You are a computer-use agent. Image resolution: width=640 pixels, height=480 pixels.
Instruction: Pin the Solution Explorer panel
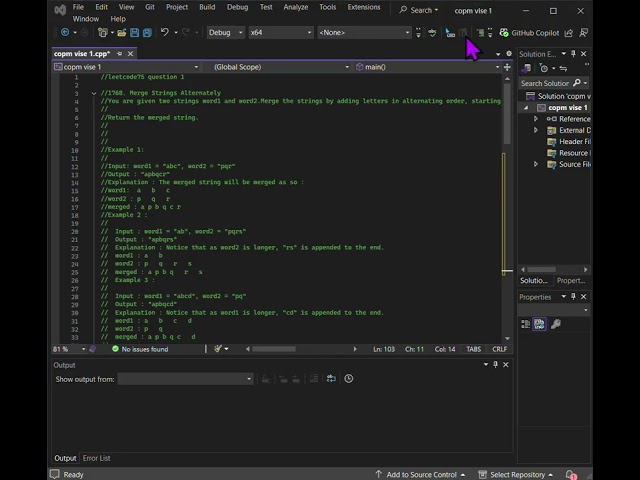[573, 53]
